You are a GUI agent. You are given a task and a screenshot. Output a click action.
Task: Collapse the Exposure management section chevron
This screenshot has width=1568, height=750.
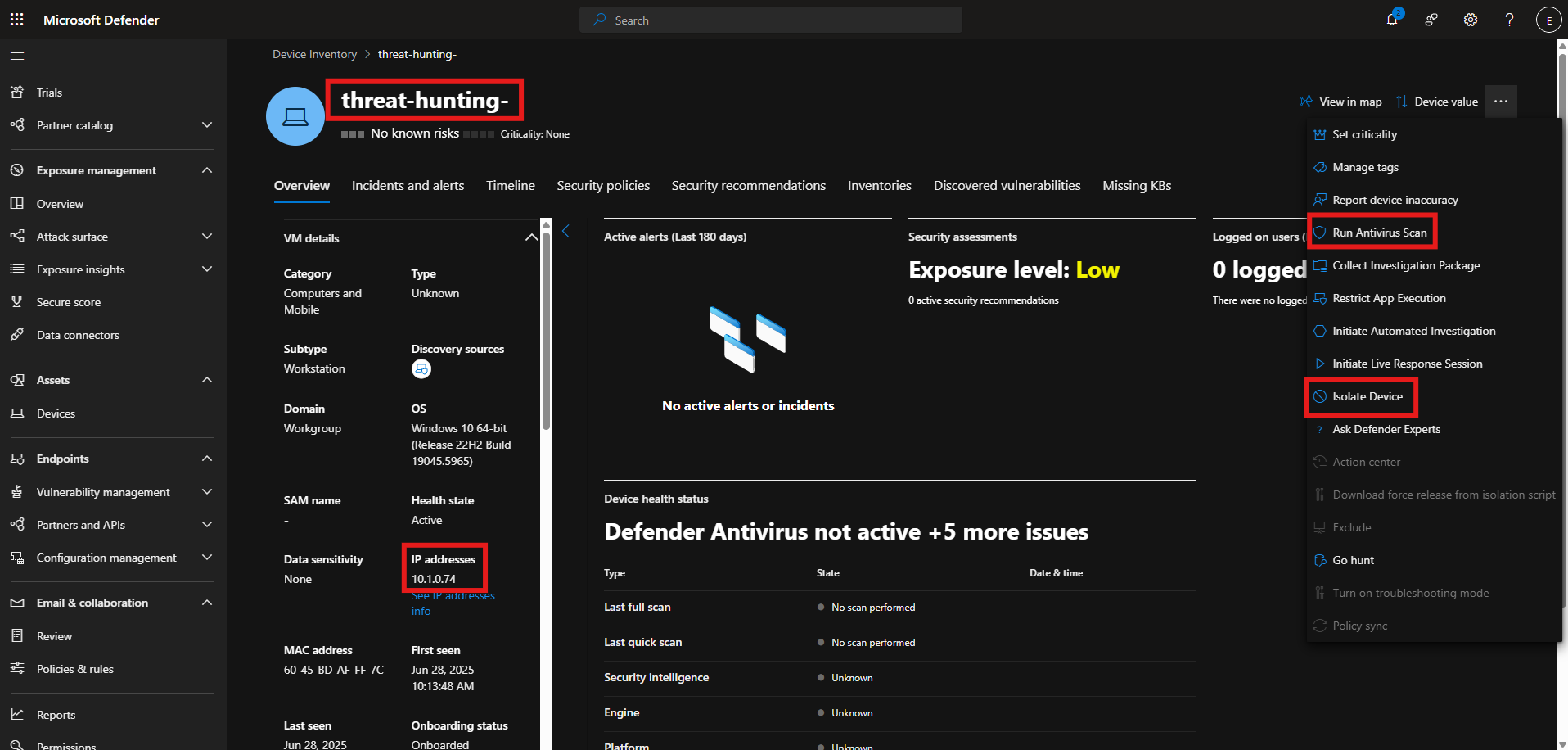207,170
